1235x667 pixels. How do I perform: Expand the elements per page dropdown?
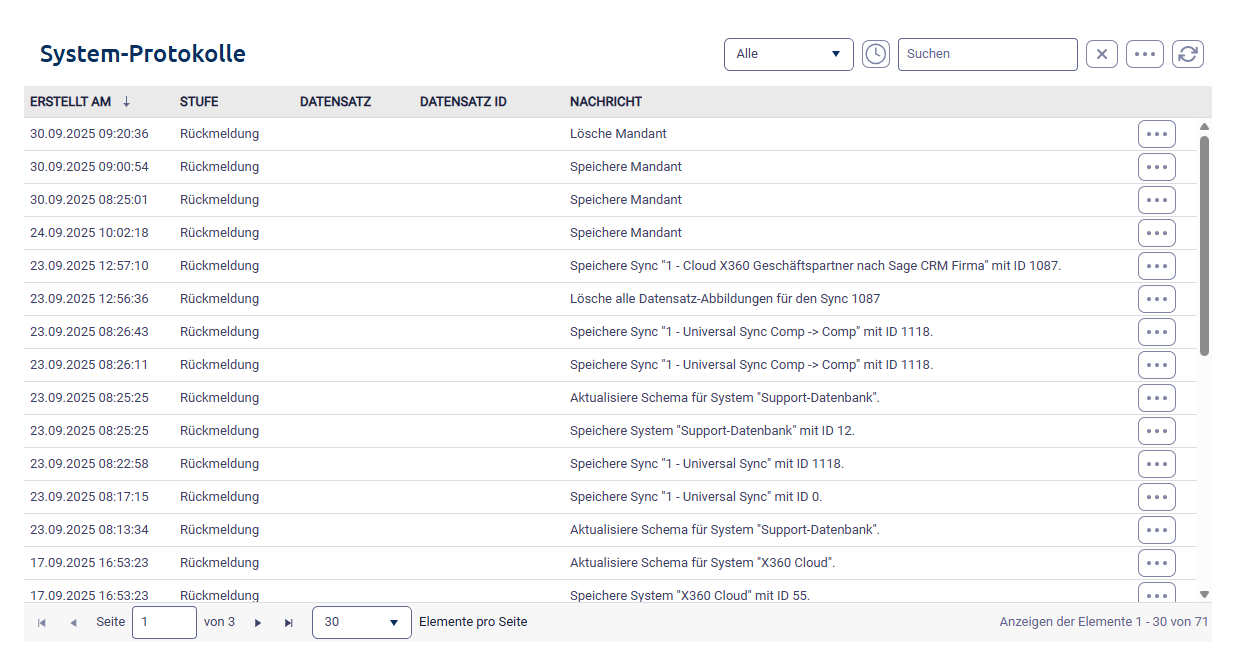361,622
